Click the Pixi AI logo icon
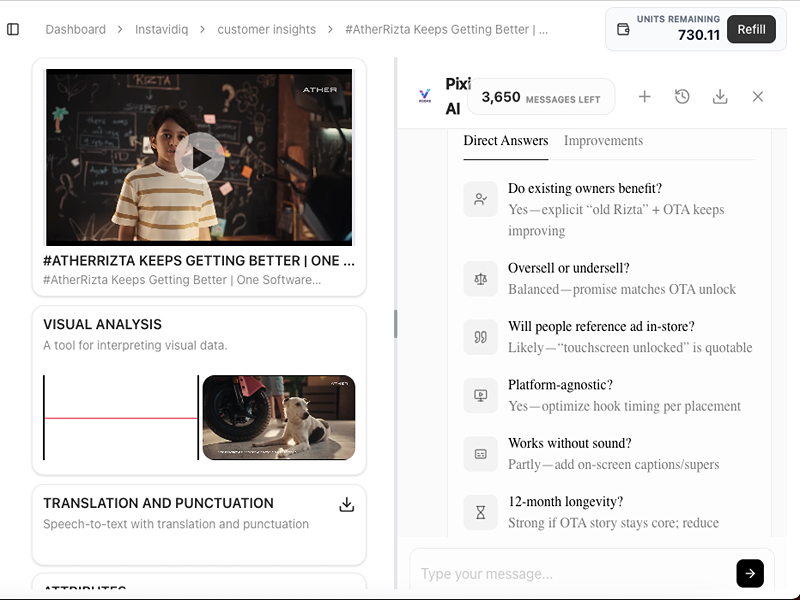Image resolution: width=800 pixels, height=600 pixels. [x=423, y=95]
